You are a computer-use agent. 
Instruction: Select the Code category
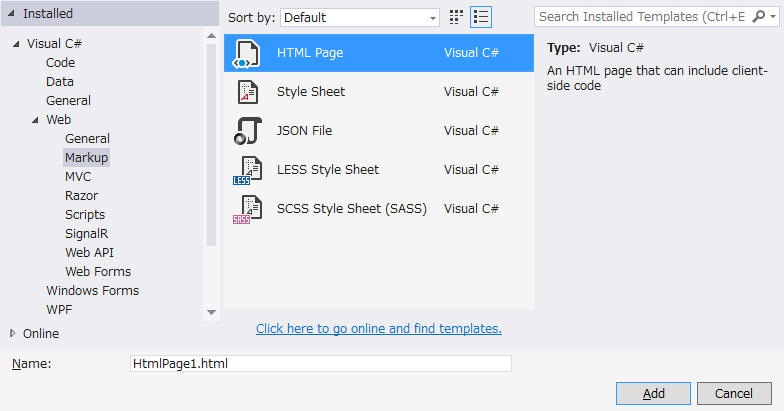[x=60, y=62]
